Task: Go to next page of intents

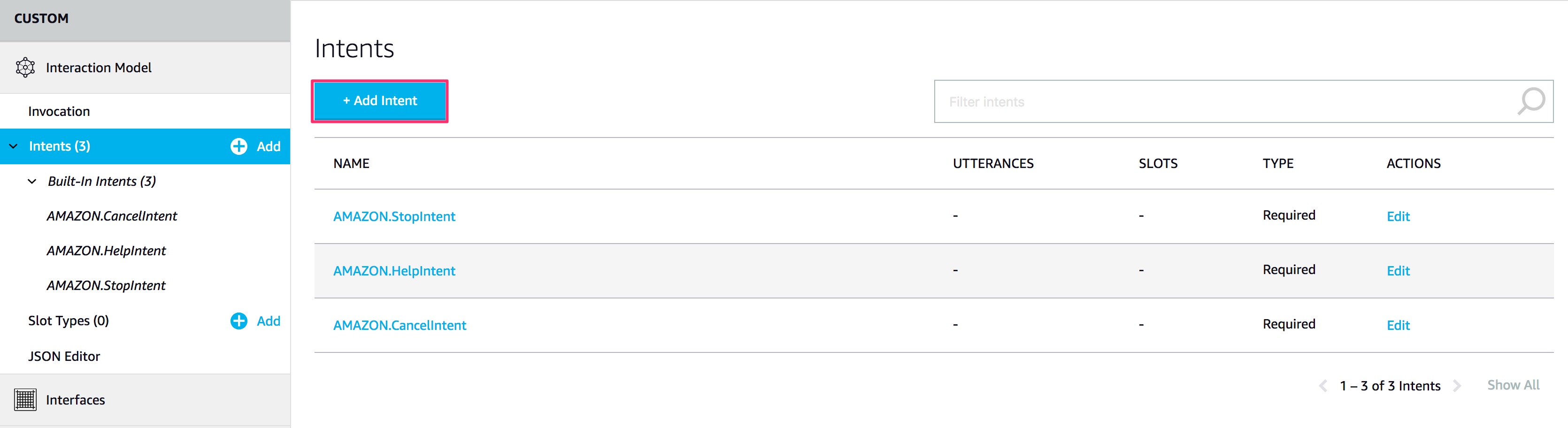Action: coord(1457,385)
